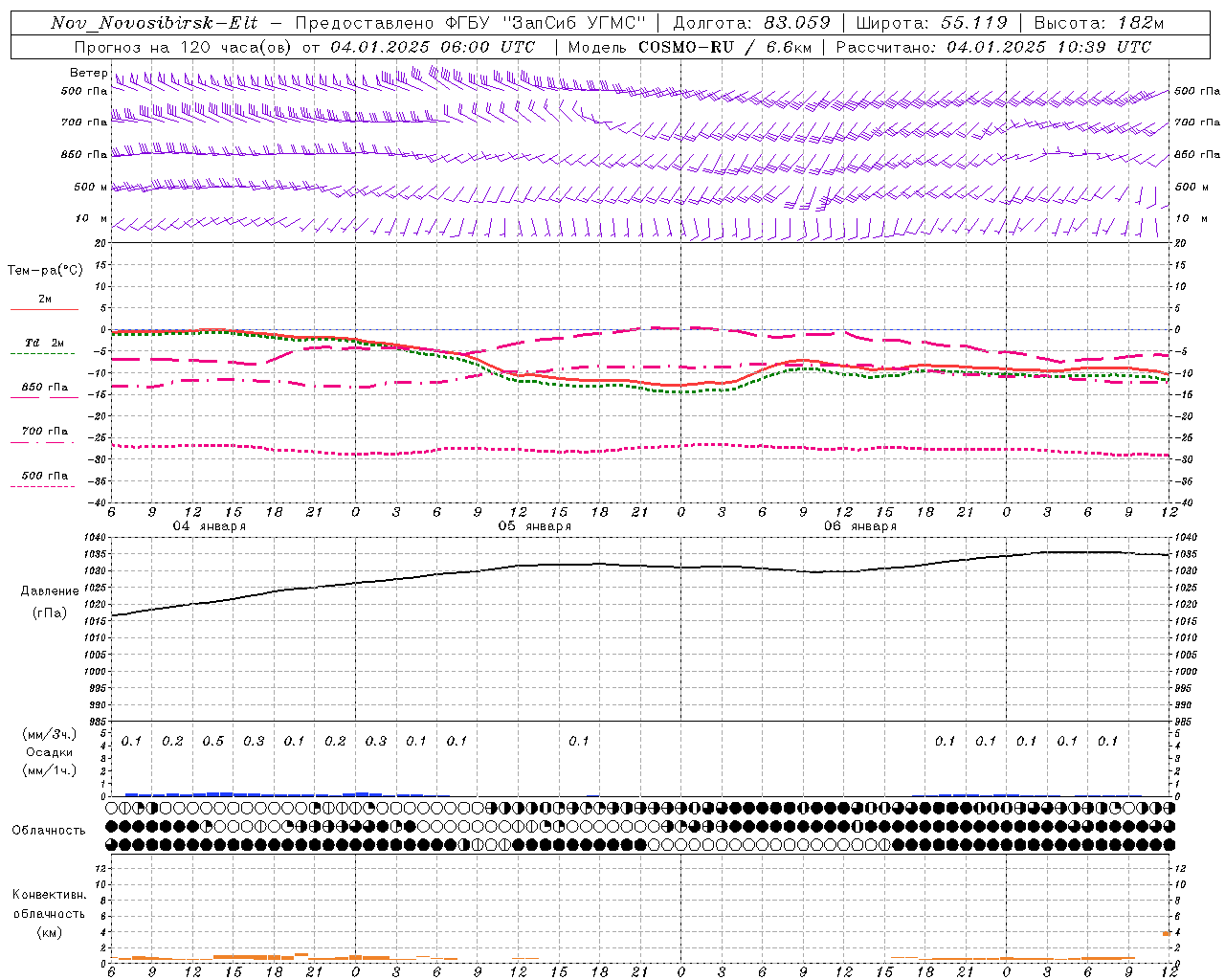Click the date label 05 января
Screen dimensions: 1225x980
534,526
